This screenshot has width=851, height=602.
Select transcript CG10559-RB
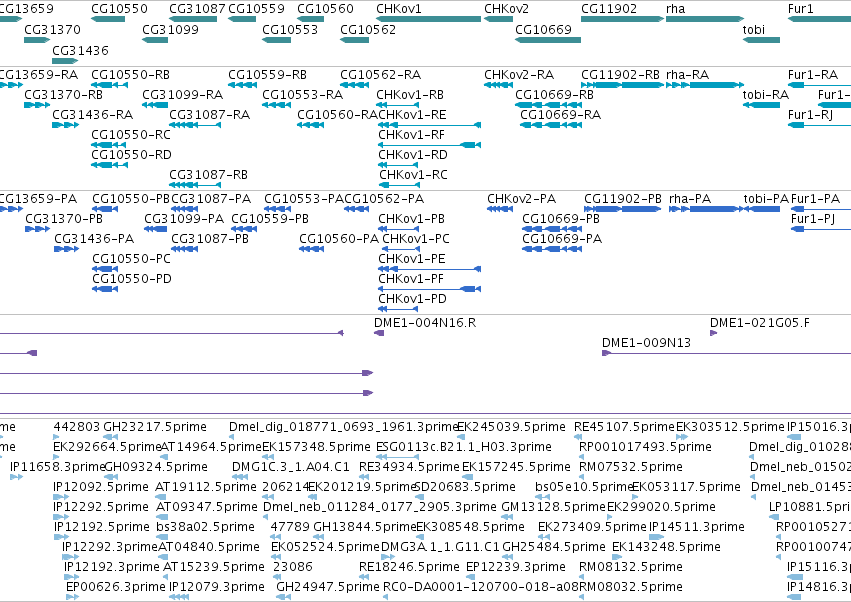267,74
